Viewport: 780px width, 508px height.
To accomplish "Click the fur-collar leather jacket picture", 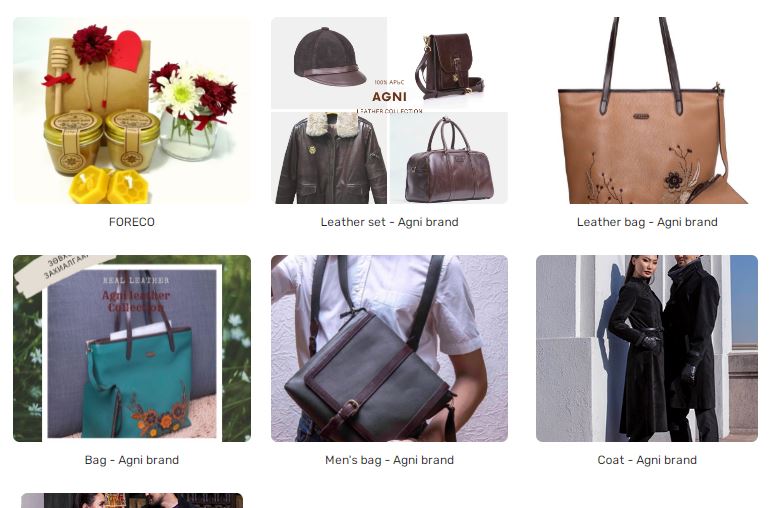I will pos(331,158).
